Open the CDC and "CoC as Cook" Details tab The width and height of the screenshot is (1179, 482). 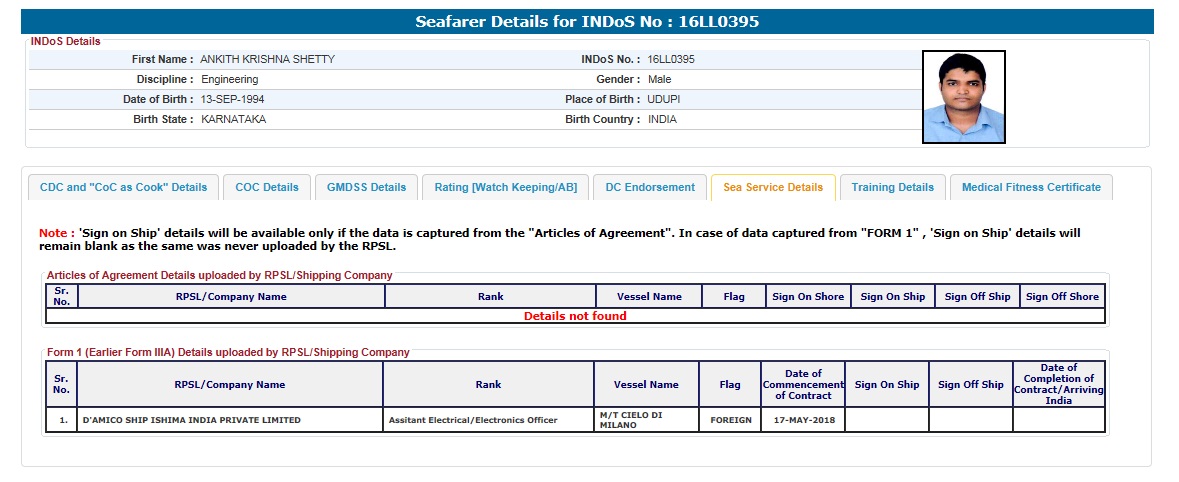point(123,187)
